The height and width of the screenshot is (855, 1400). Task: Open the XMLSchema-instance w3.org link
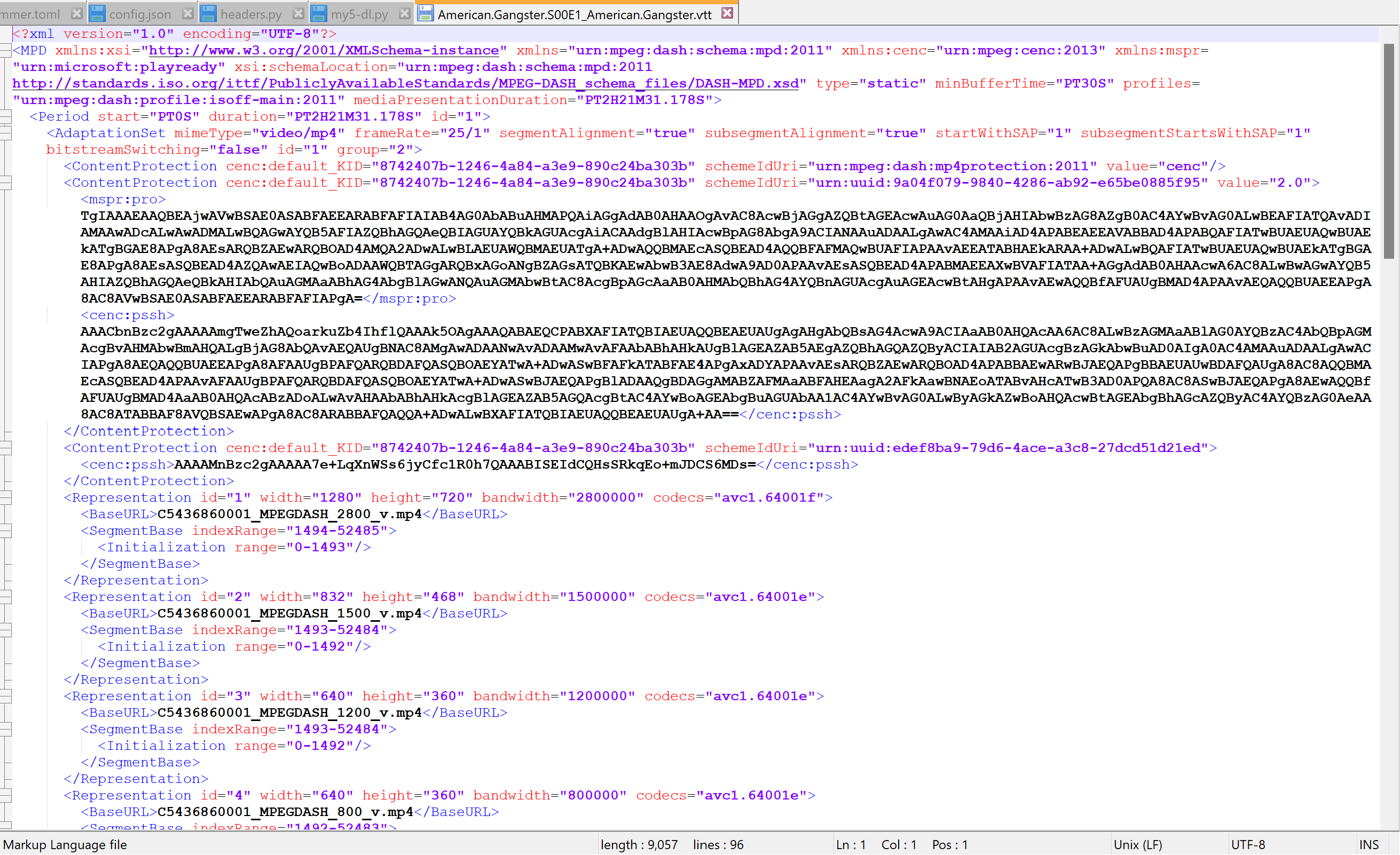[x=324, y=51]
